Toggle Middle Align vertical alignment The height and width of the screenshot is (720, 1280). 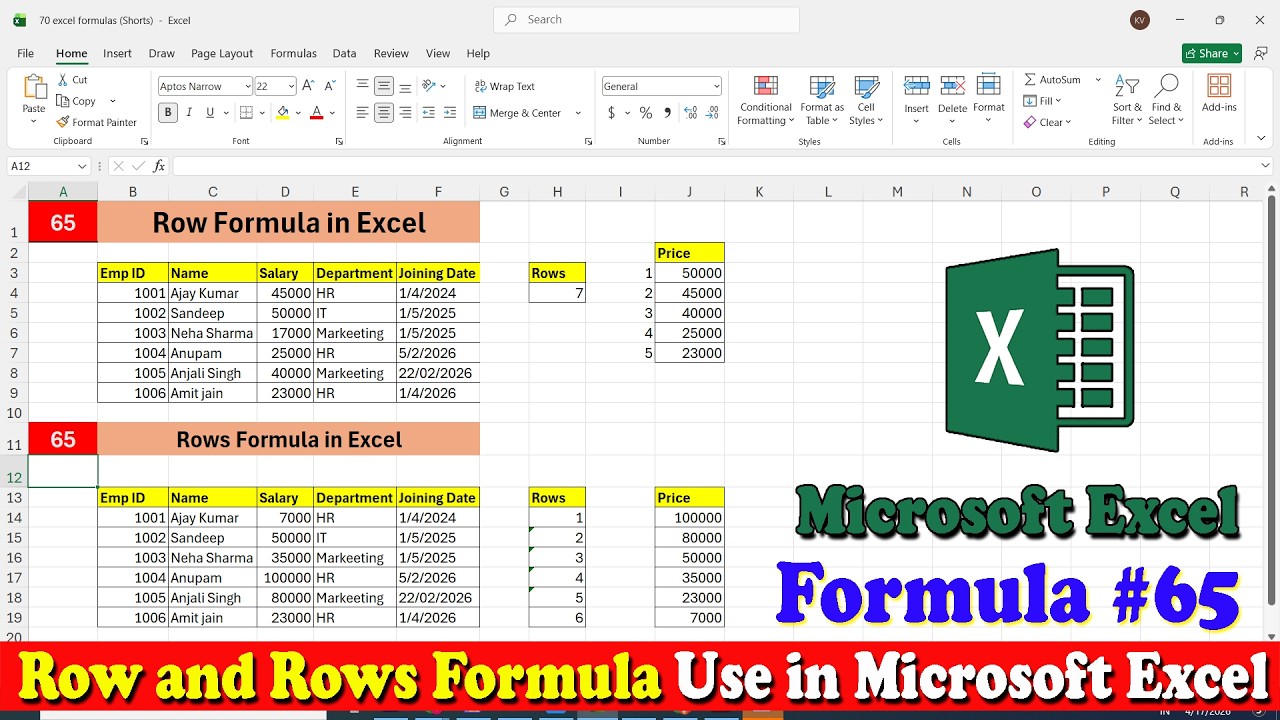coord(384,86)
